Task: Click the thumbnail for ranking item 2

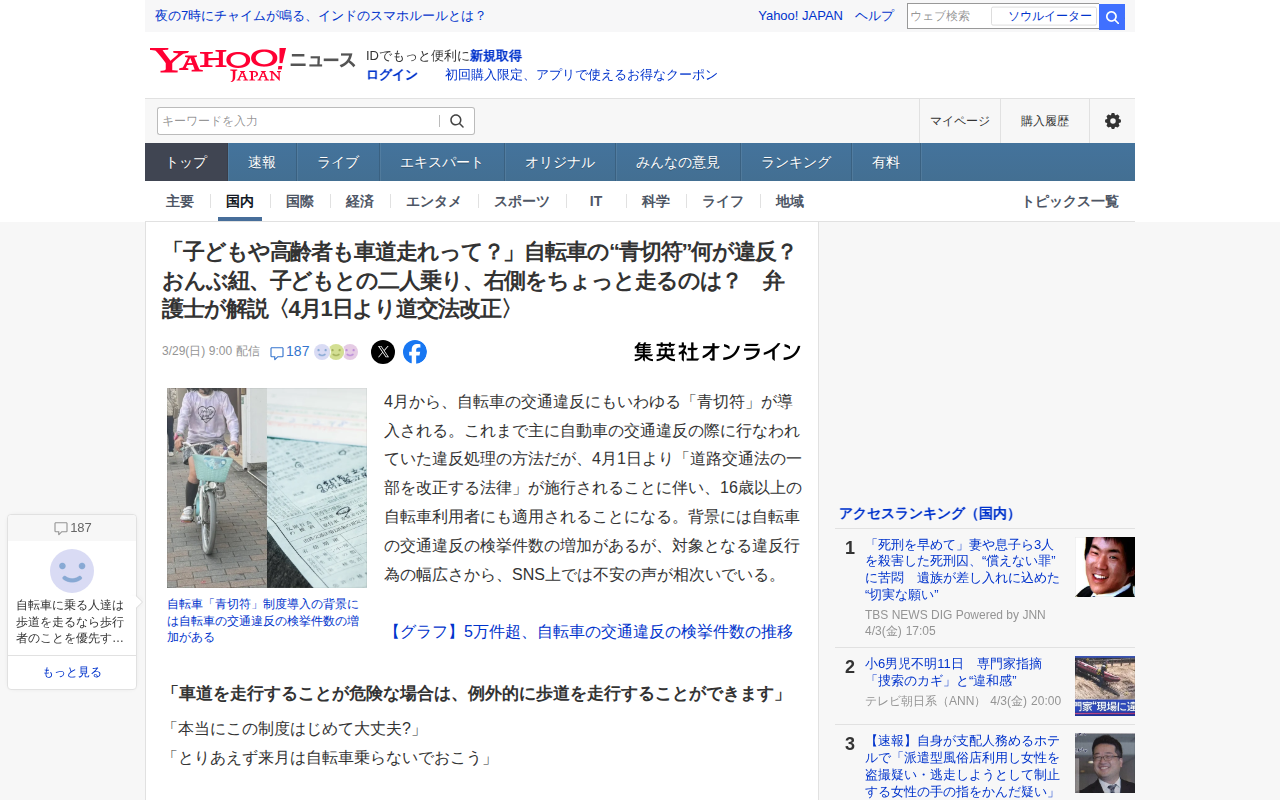Action: click(x=1105, y=686)
